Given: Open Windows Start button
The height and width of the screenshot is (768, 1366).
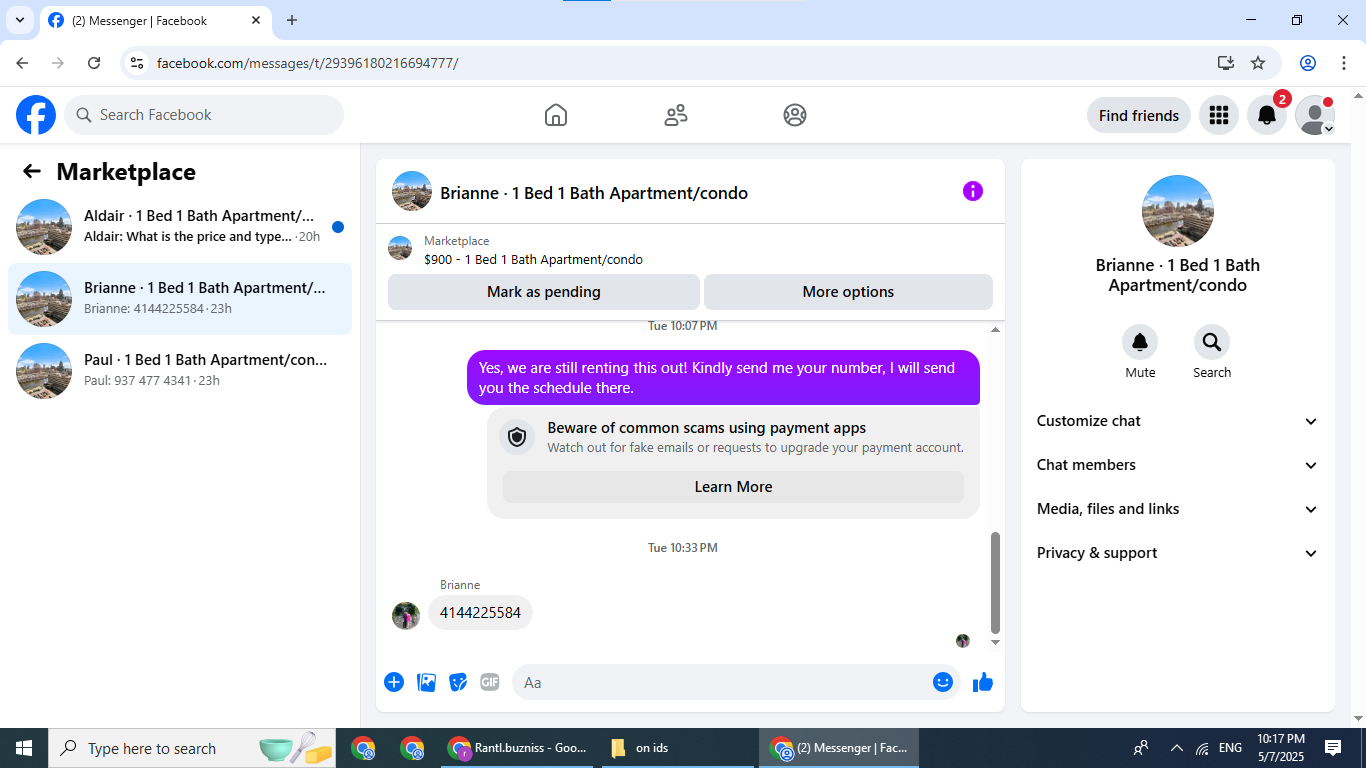Looking at the screenshot, I should click(x=24, y=748).
